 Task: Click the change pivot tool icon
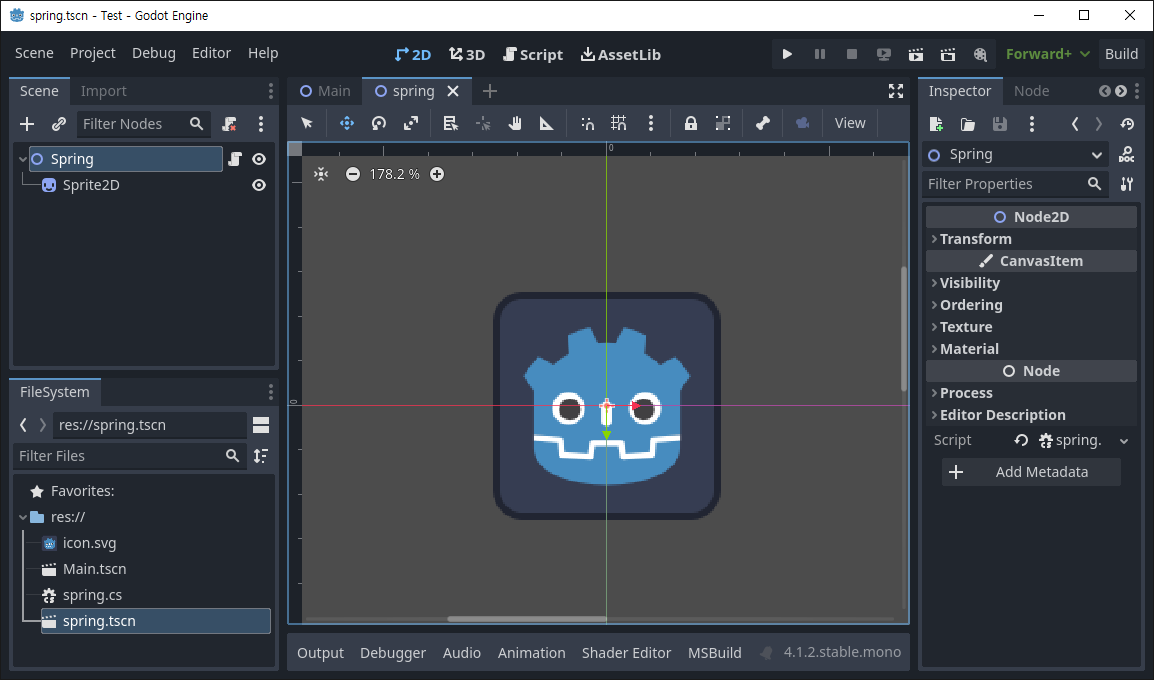[483, 123]
